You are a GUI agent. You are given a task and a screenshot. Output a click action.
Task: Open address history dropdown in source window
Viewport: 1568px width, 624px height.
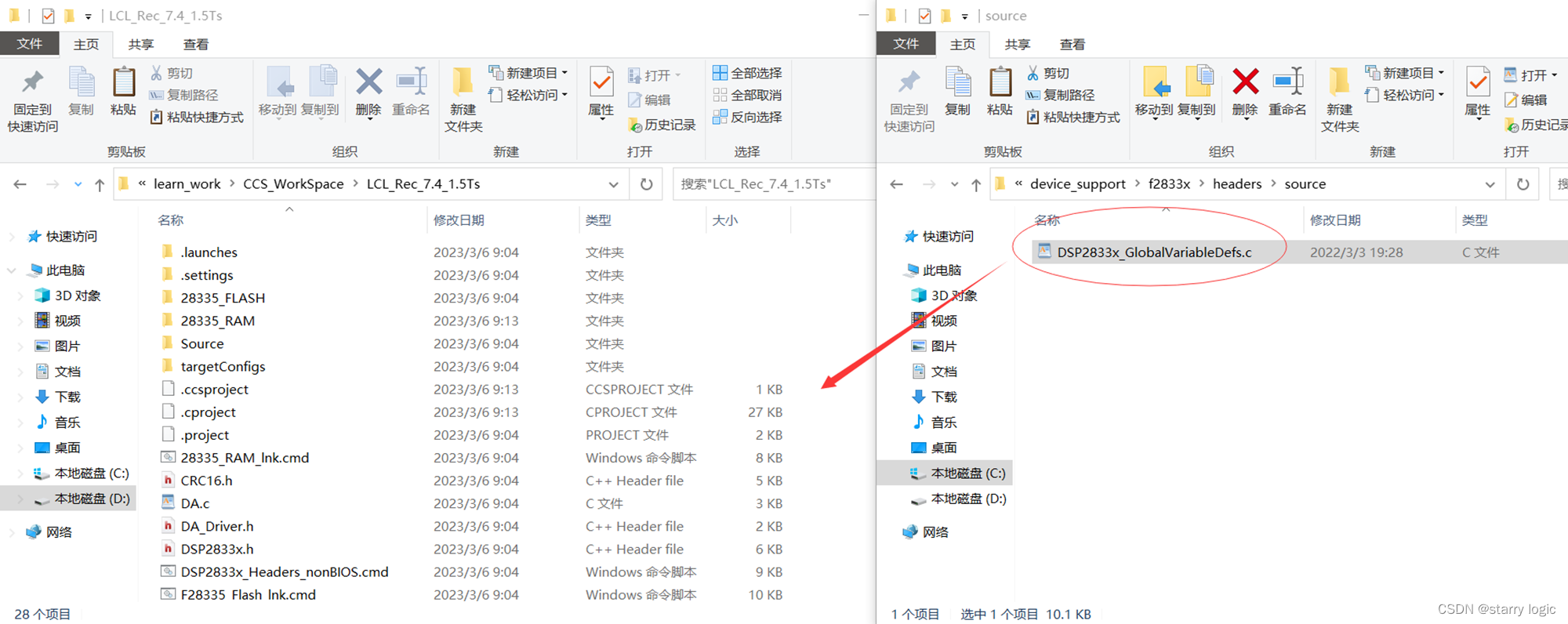(x=1490, y=184)
